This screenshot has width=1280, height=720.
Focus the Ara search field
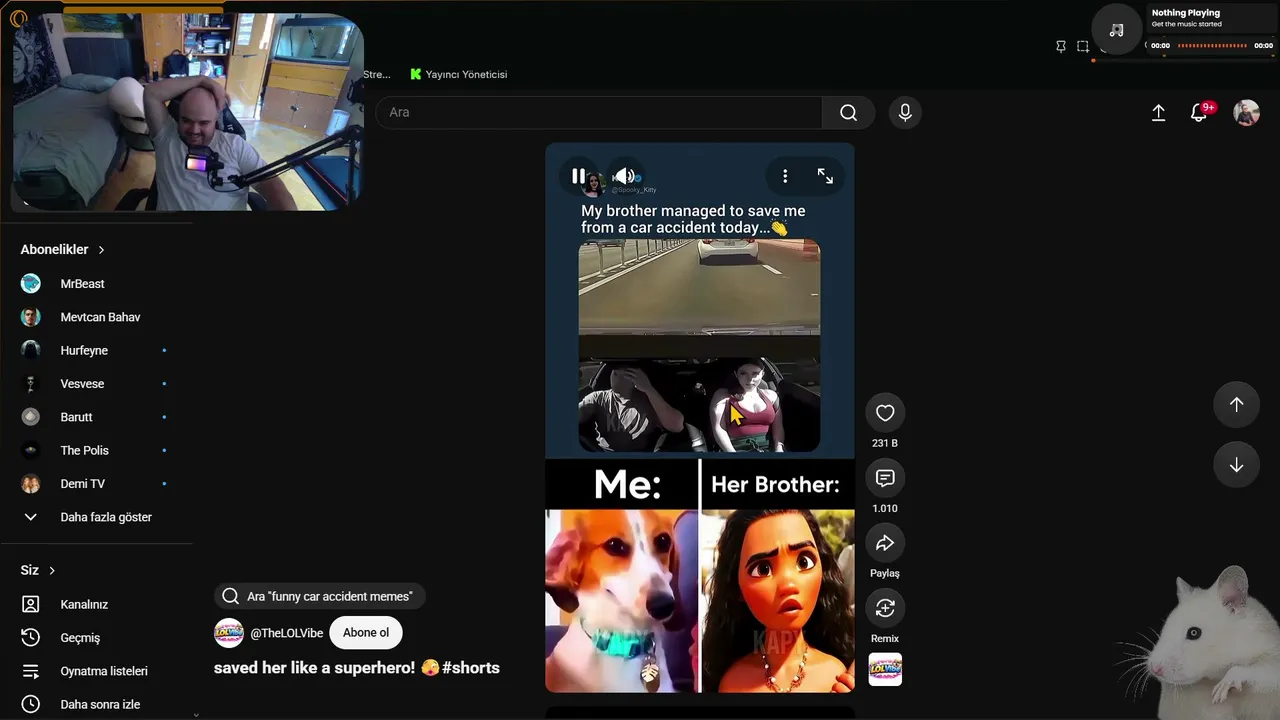(x=599, y=113)
